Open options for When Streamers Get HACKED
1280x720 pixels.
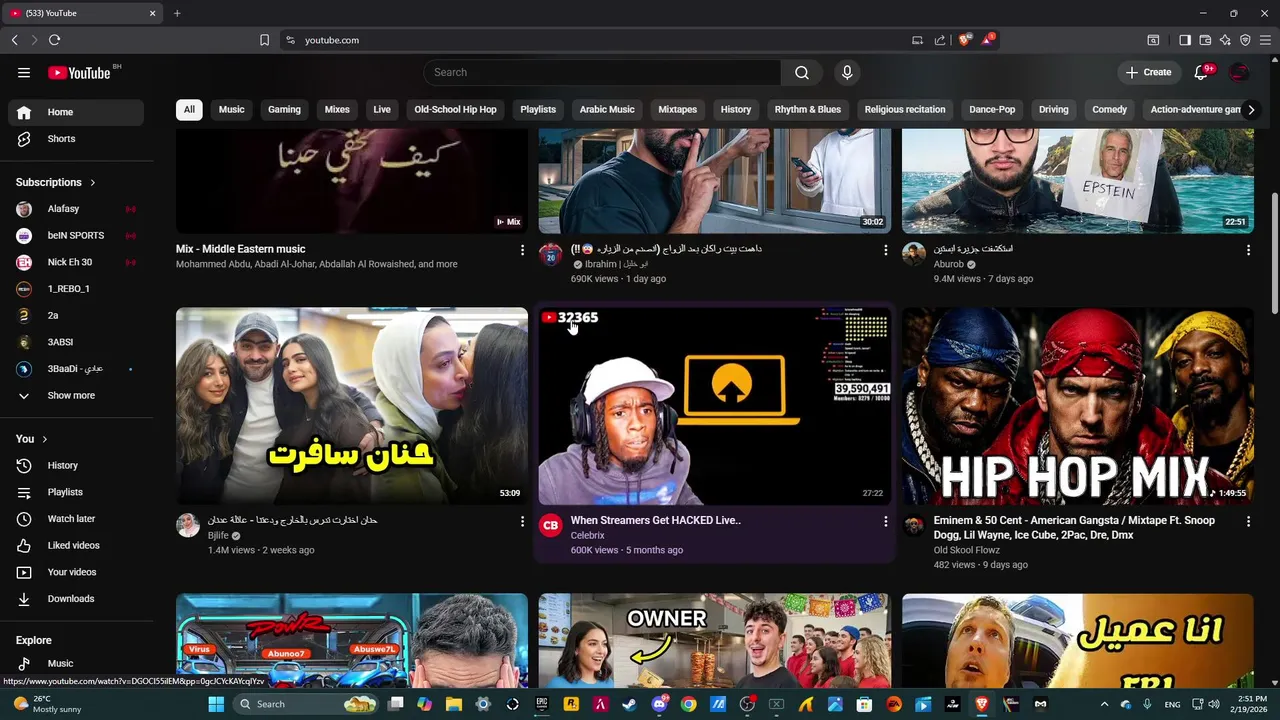click(x=885, y=521)
